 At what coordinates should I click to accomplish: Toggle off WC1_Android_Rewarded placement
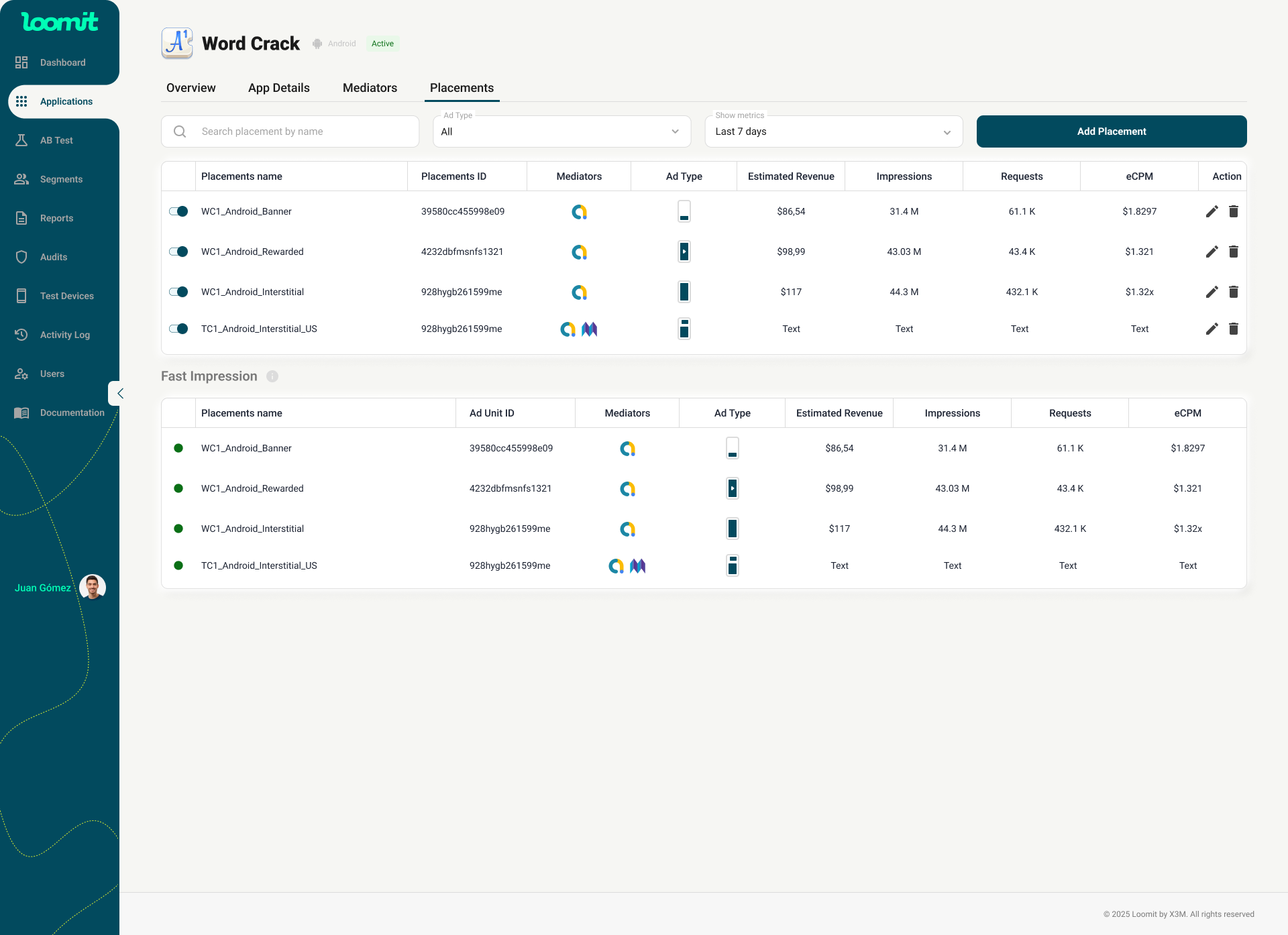tap(178, 252)
